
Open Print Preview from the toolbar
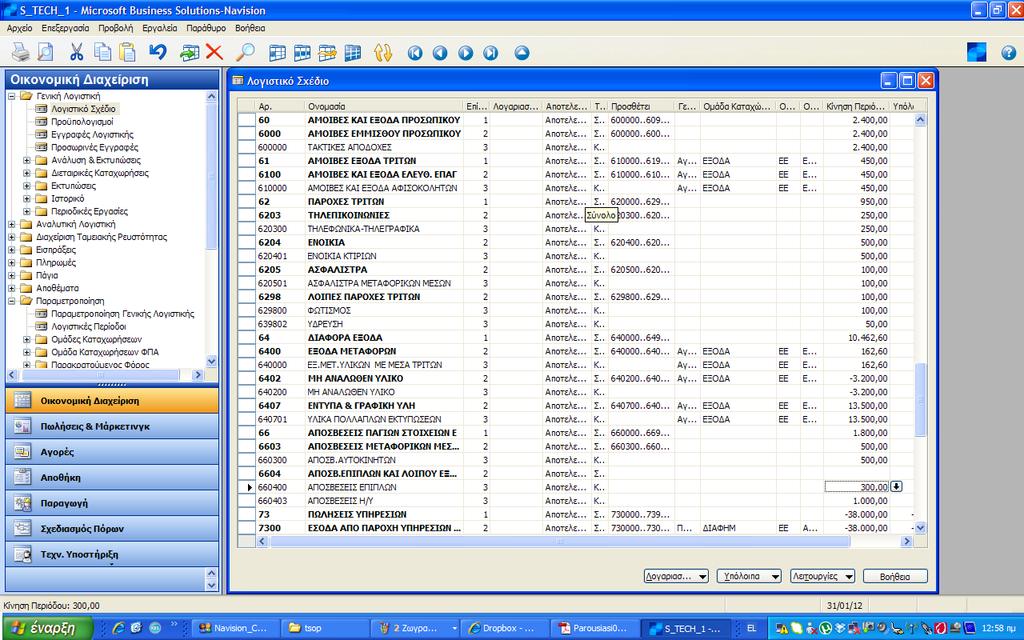click(45, 52)
